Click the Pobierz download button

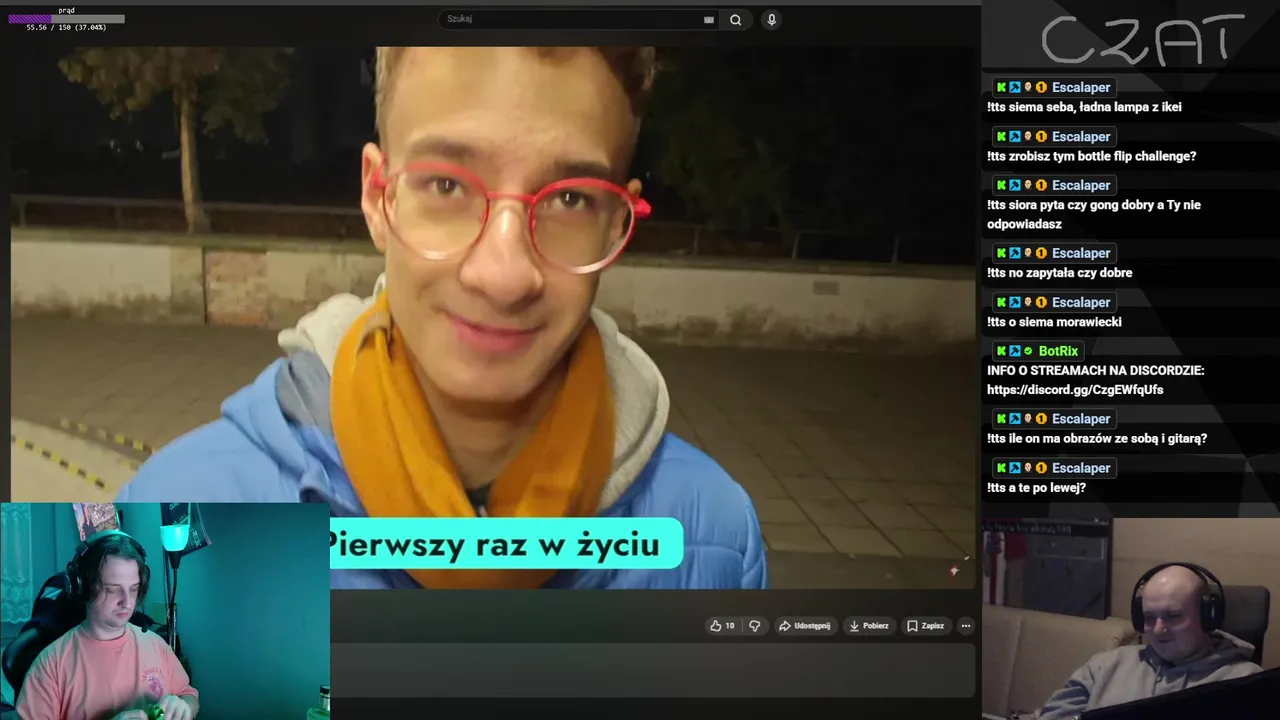point(869,626)
